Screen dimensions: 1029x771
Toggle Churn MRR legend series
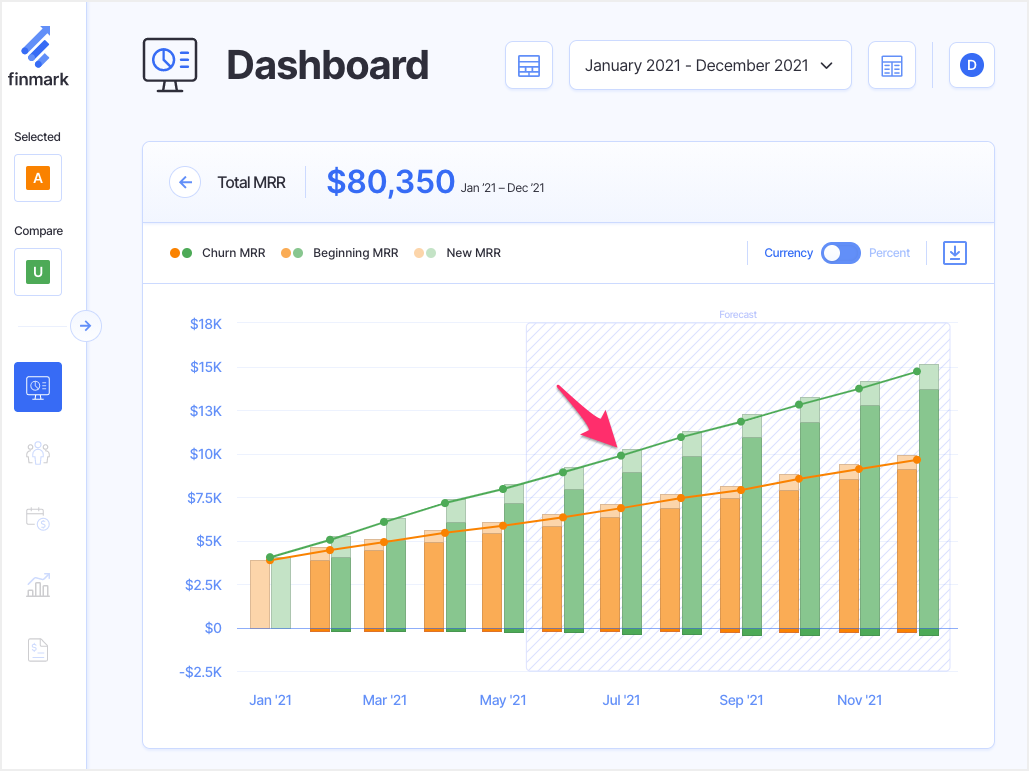click(218, 253)
